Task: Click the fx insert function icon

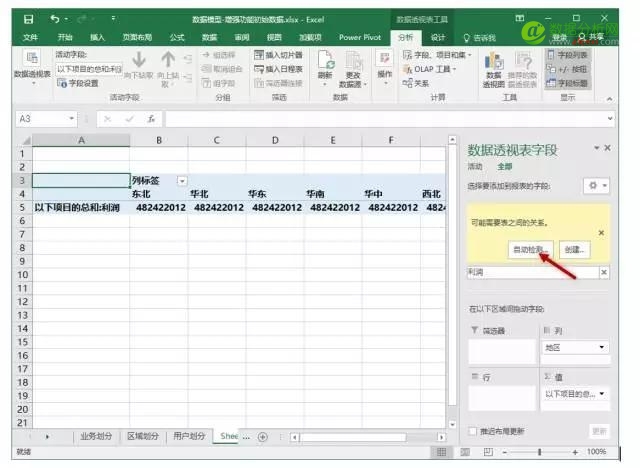Action: 151,119
